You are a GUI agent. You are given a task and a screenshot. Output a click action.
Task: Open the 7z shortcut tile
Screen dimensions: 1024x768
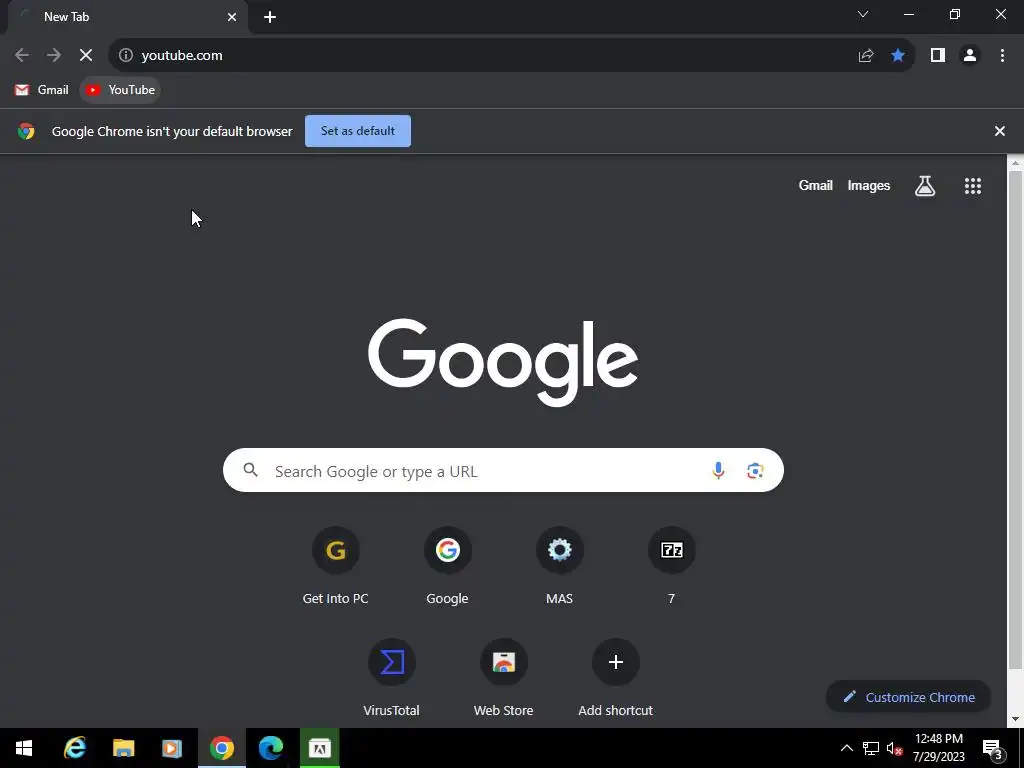671,566
